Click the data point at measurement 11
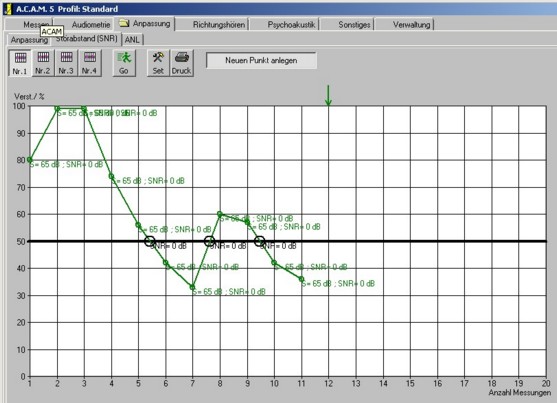 click(301, 279)
